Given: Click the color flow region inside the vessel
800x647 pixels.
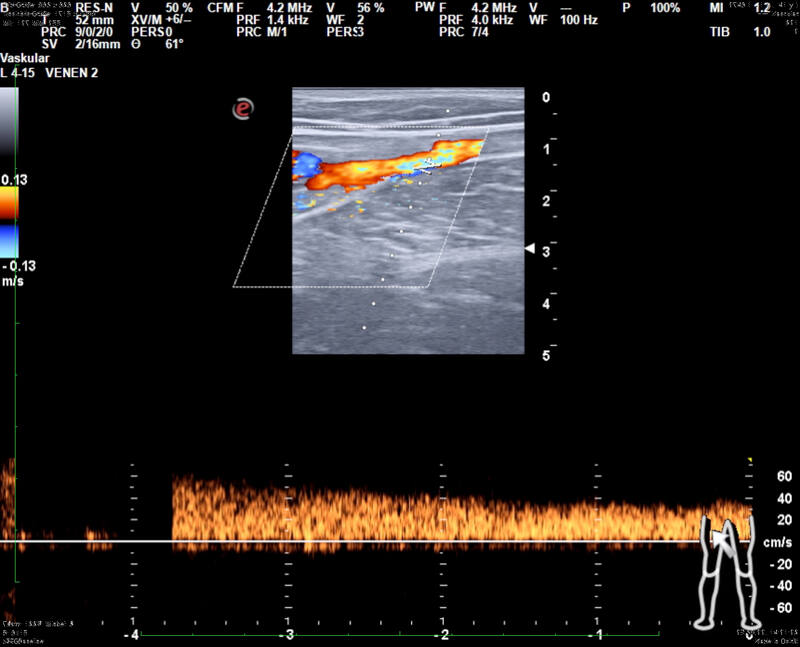Looking at the screenshot, I should (x=388, y=163).
